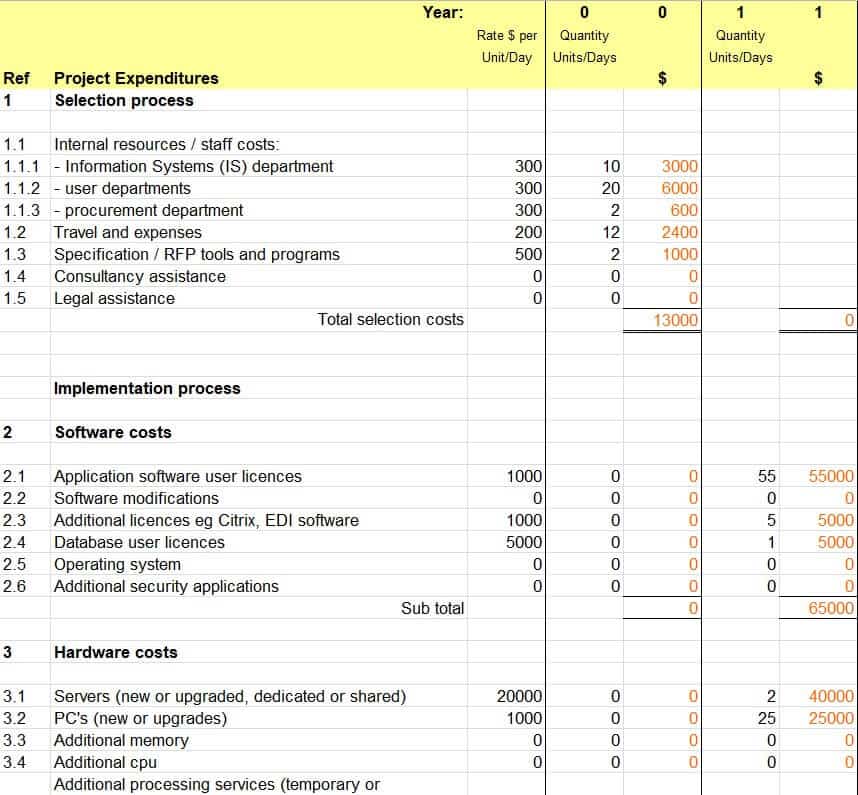Viewport: 858px width, 795px height.
Task: Select user departments quantity cell showing 20
Action: [x=610, y=188]
